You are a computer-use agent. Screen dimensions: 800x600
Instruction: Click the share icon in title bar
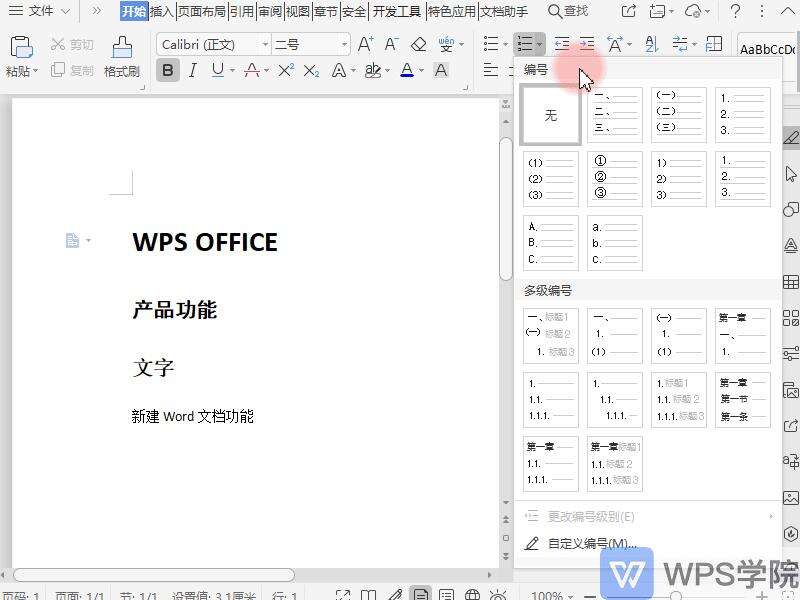coord(629,11)
